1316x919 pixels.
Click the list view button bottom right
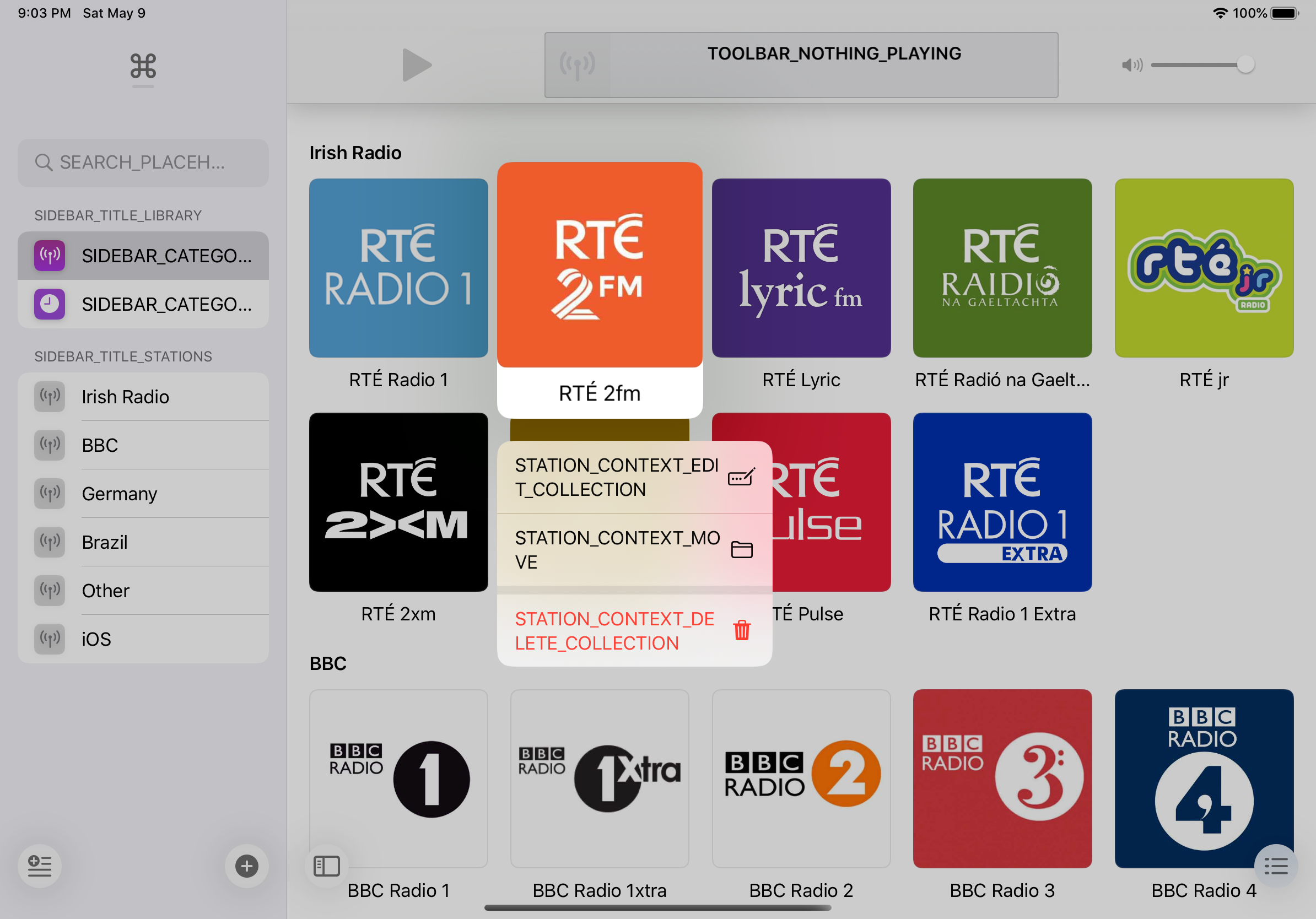[x=1275, y=866]
